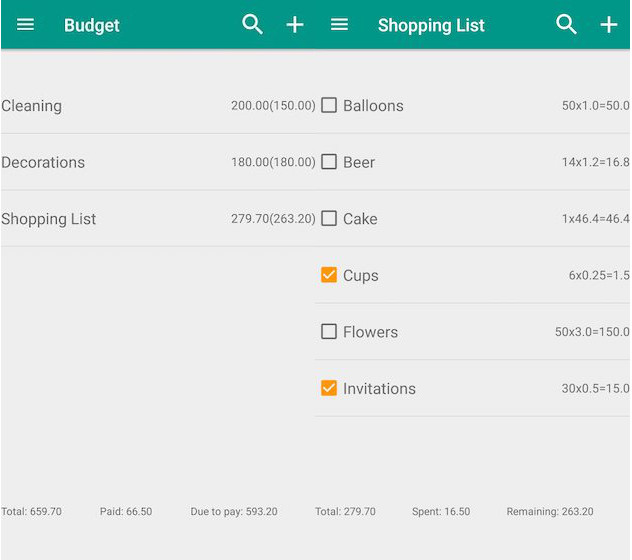Screen dimensions: 632x560
Task: Check the Beer checkbox
Action: pos(329,162)
